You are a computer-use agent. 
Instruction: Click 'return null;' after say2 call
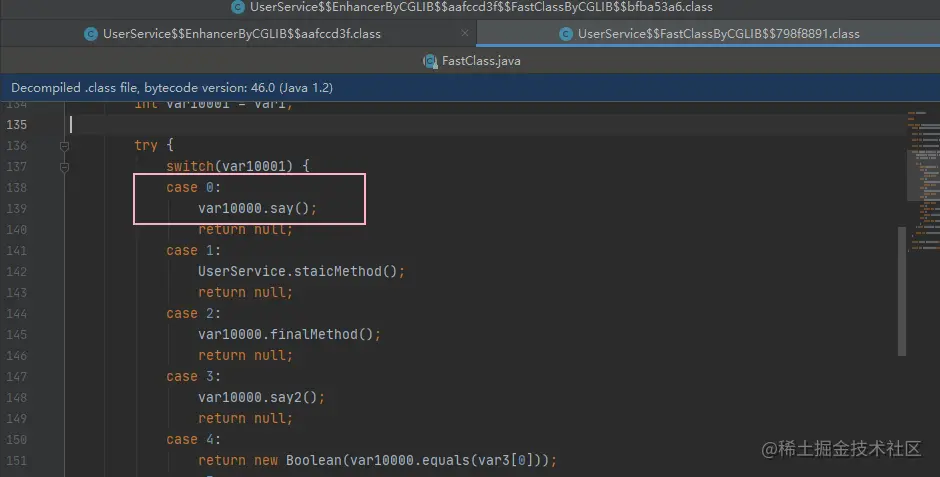coord(245,418)
